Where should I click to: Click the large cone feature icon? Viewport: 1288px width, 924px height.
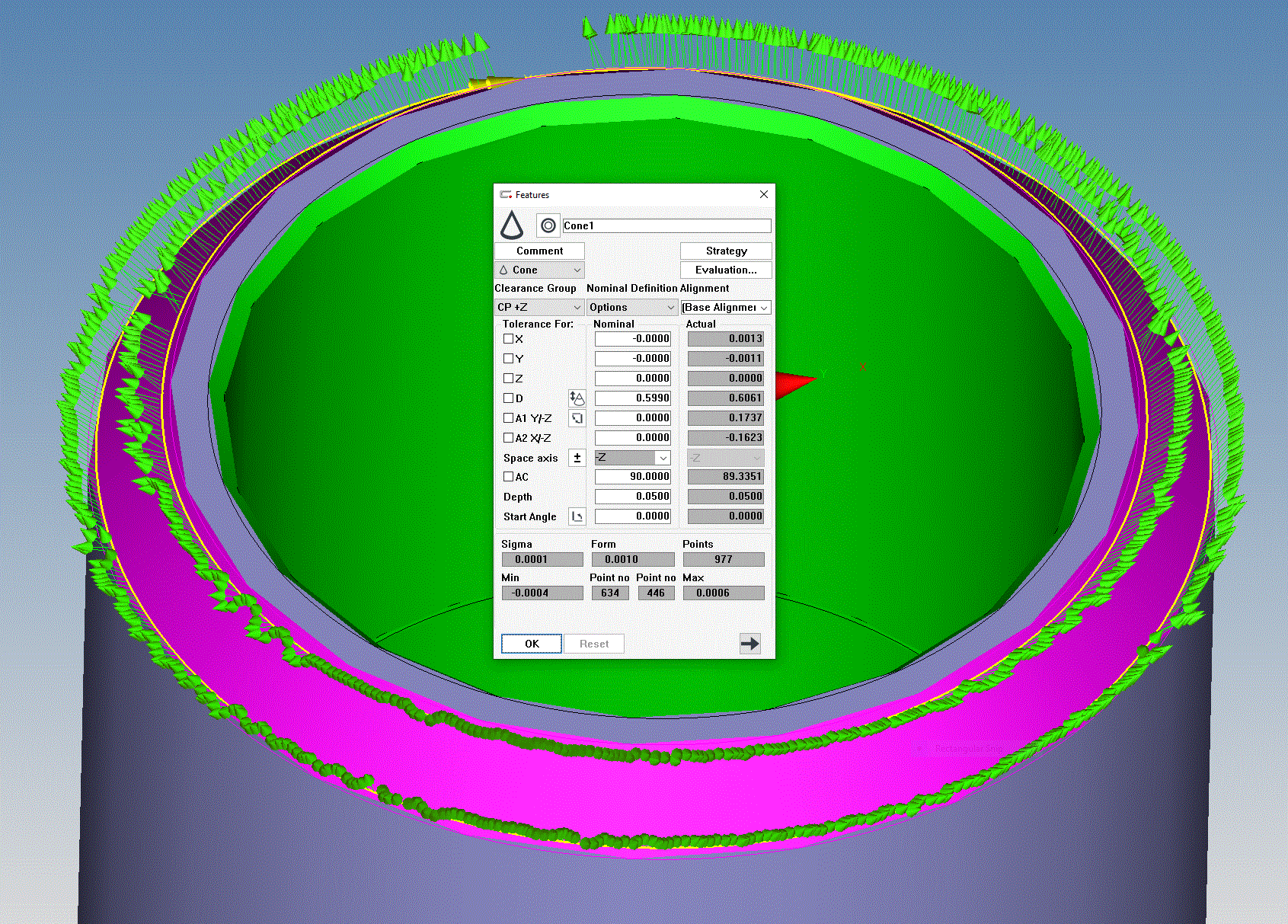point(512,225)
